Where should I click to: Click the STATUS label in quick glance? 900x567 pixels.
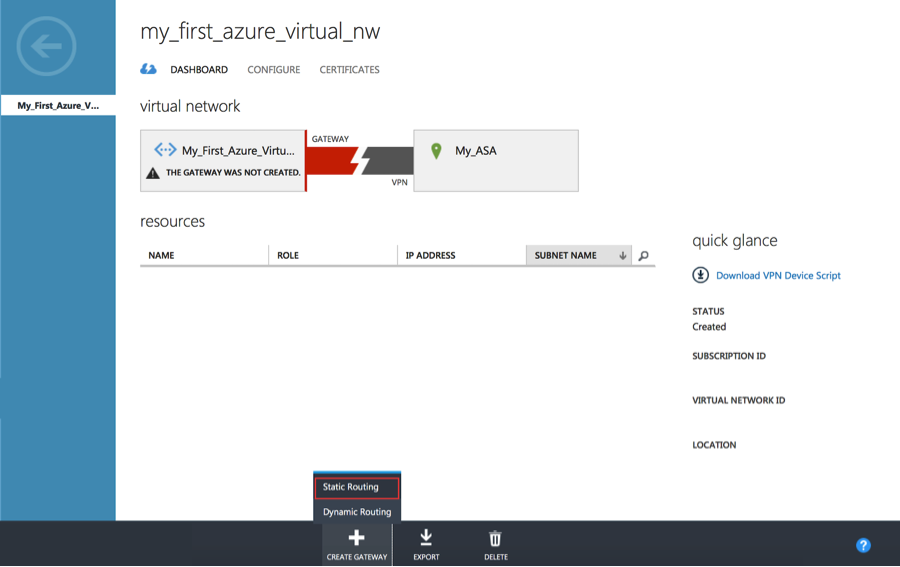[x=708, y=311]
